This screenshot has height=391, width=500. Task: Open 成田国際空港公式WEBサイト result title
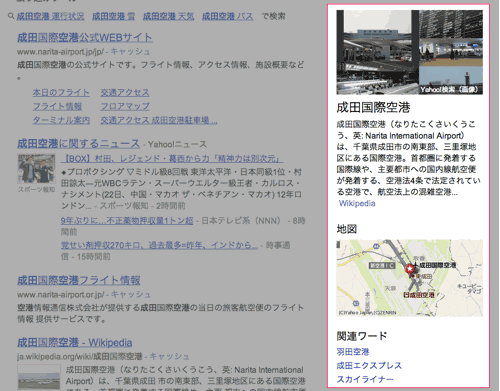(85, 37)
